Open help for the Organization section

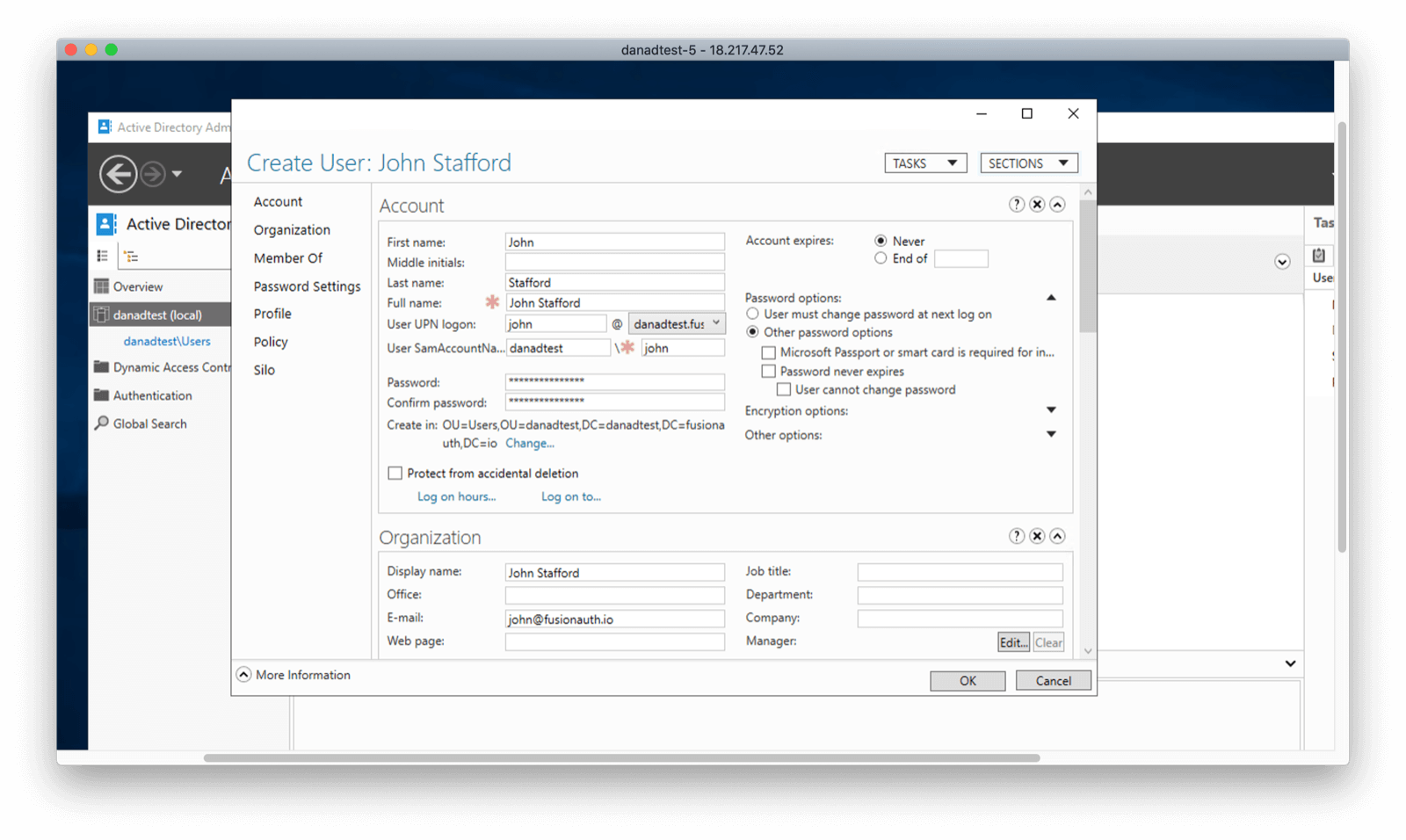tap(1017, 536)
